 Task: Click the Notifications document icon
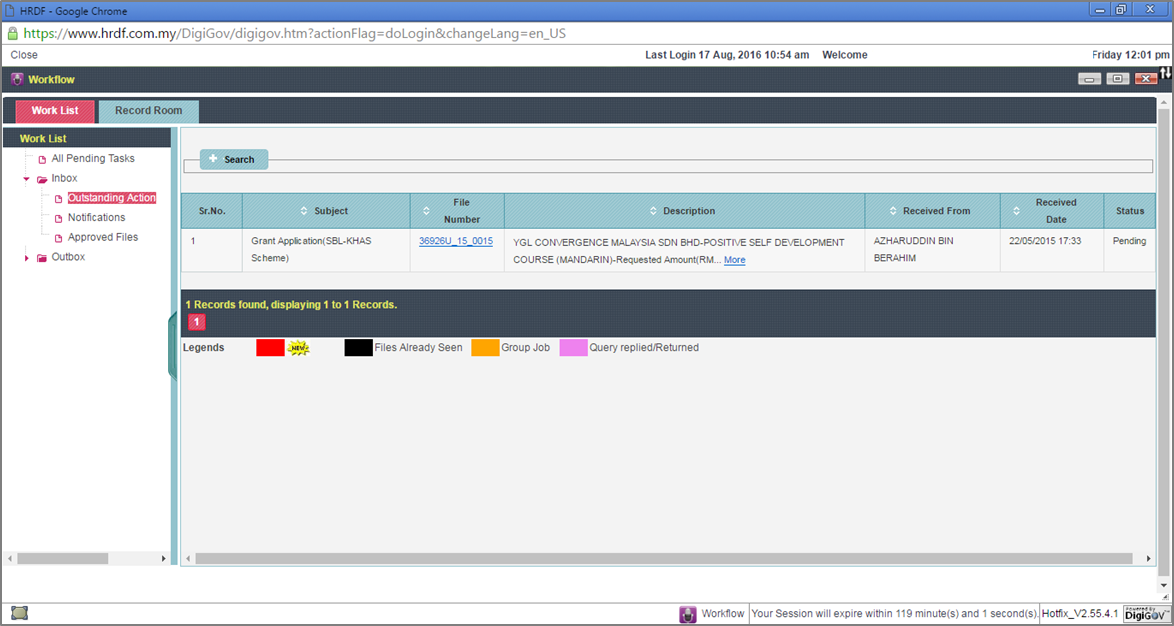pyautogui.click(x=58, y=218)
